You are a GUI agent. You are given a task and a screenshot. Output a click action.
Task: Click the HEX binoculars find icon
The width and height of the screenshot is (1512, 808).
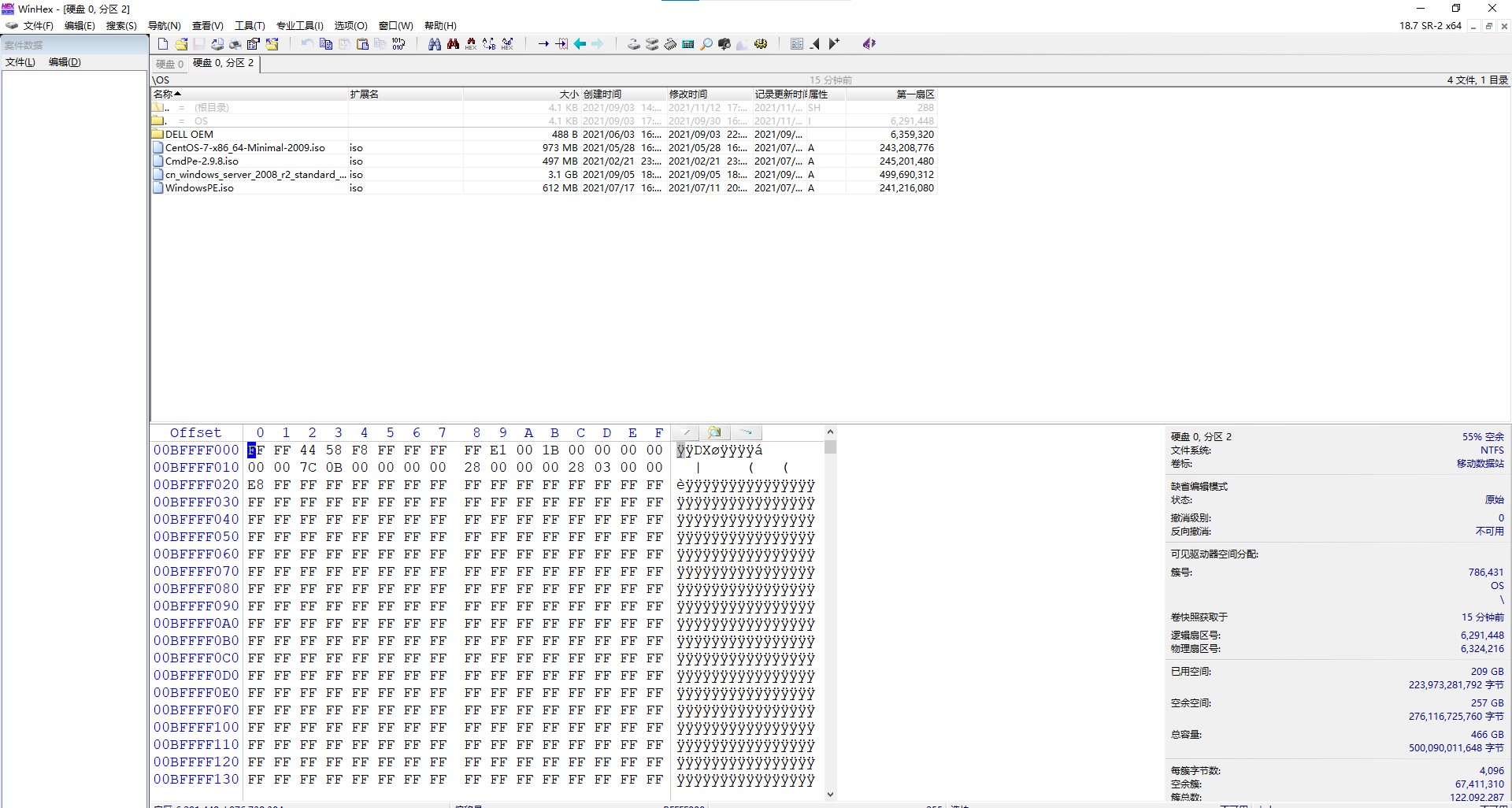pyautogui.click(x=471, y=44)
